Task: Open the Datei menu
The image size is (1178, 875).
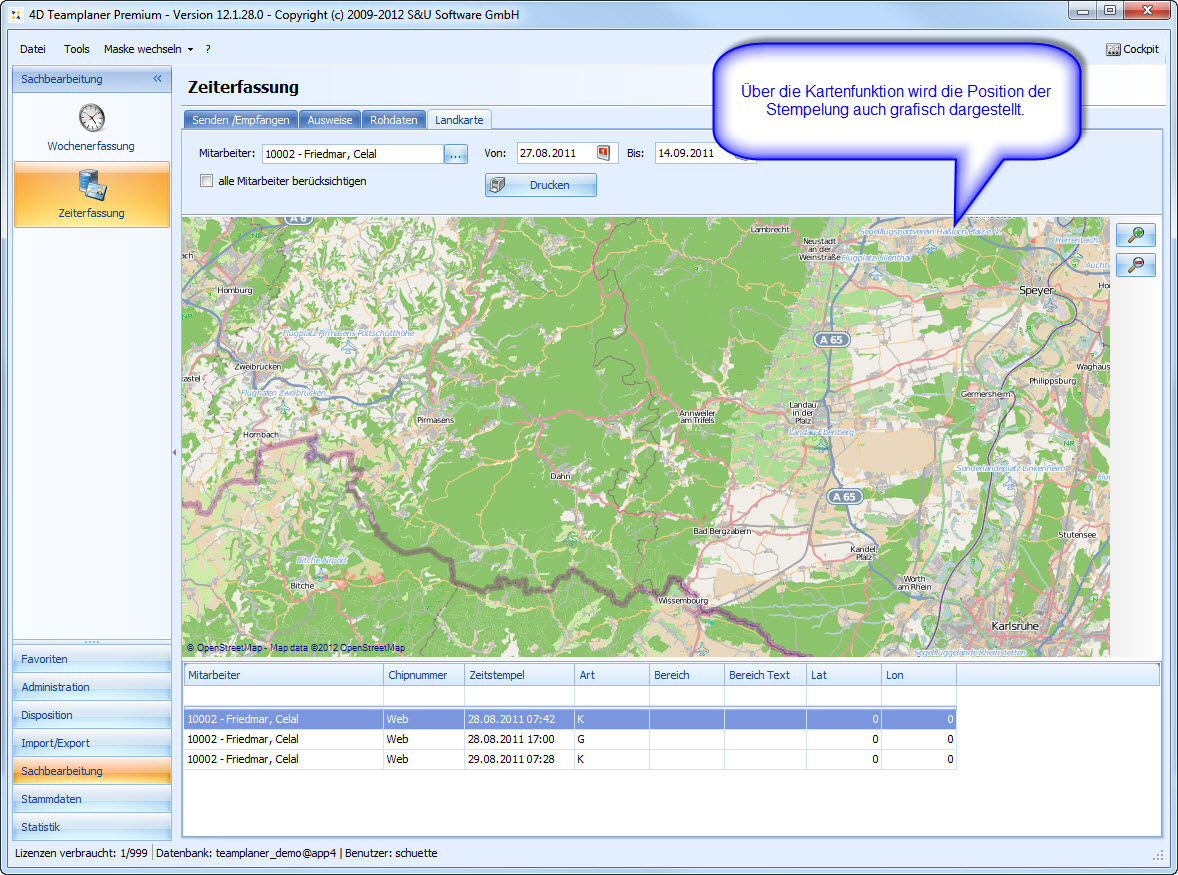Action: click(33, 49)
